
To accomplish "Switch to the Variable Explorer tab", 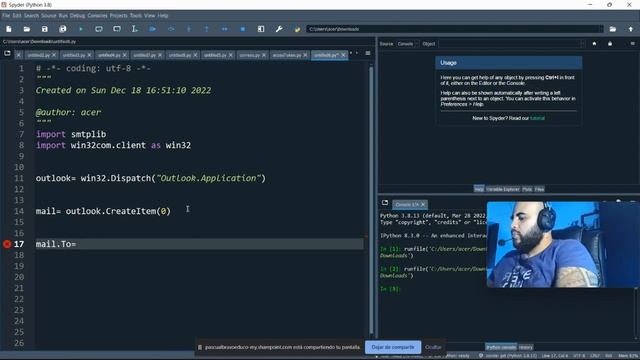I will tap(503, 189).
